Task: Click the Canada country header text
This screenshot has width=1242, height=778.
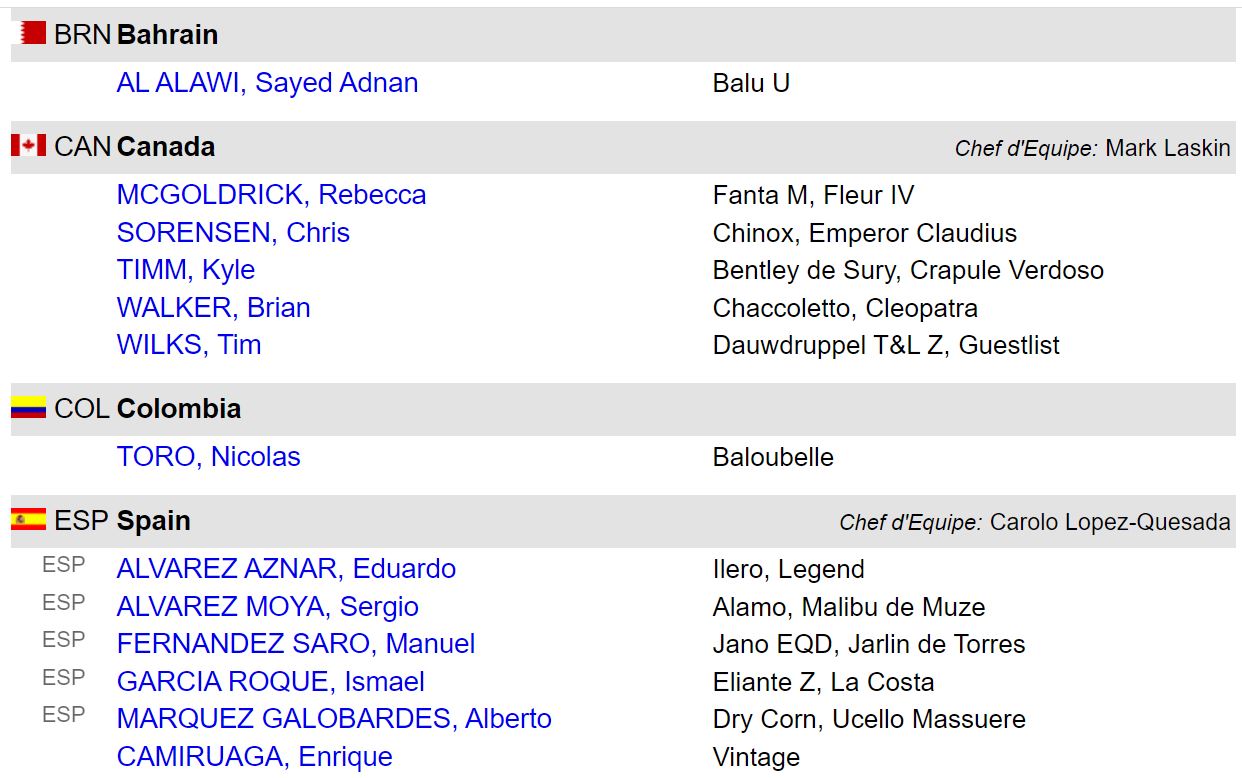Action: pyautogui.click(x=165, y=146)
